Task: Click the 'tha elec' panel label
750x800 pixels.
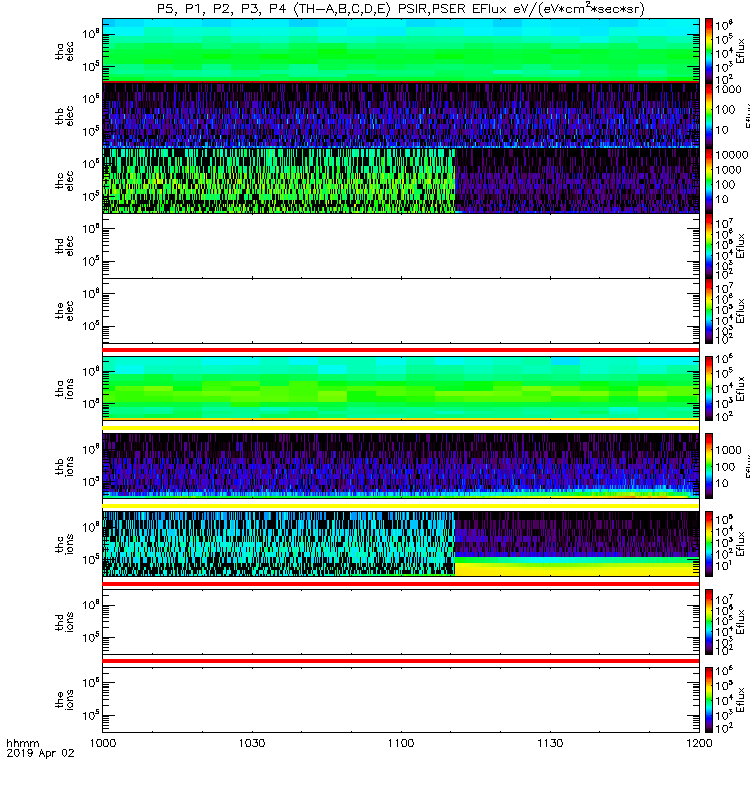Action: (64, 51)
